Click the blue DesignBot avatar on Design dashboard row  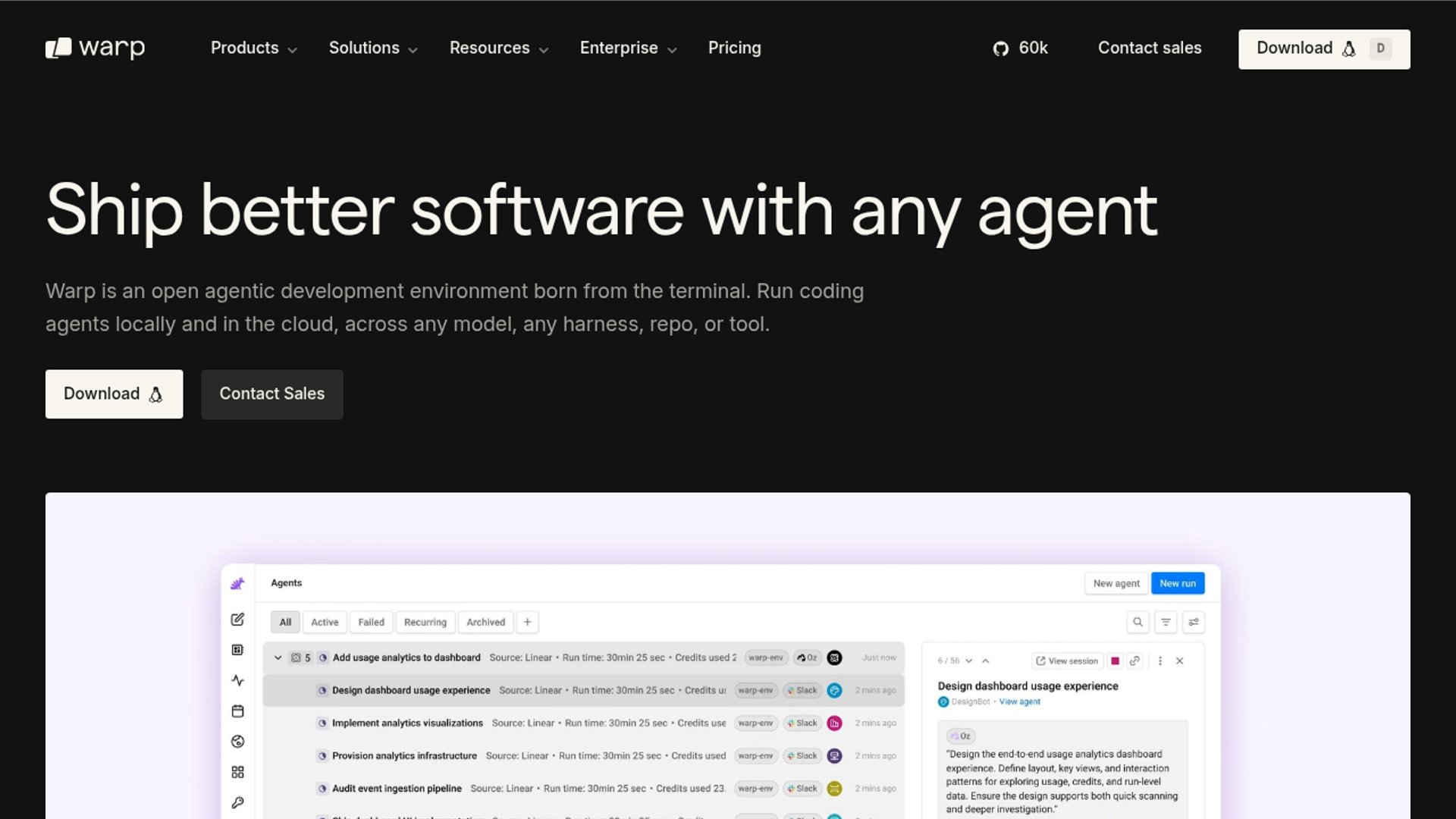(834, 690)
